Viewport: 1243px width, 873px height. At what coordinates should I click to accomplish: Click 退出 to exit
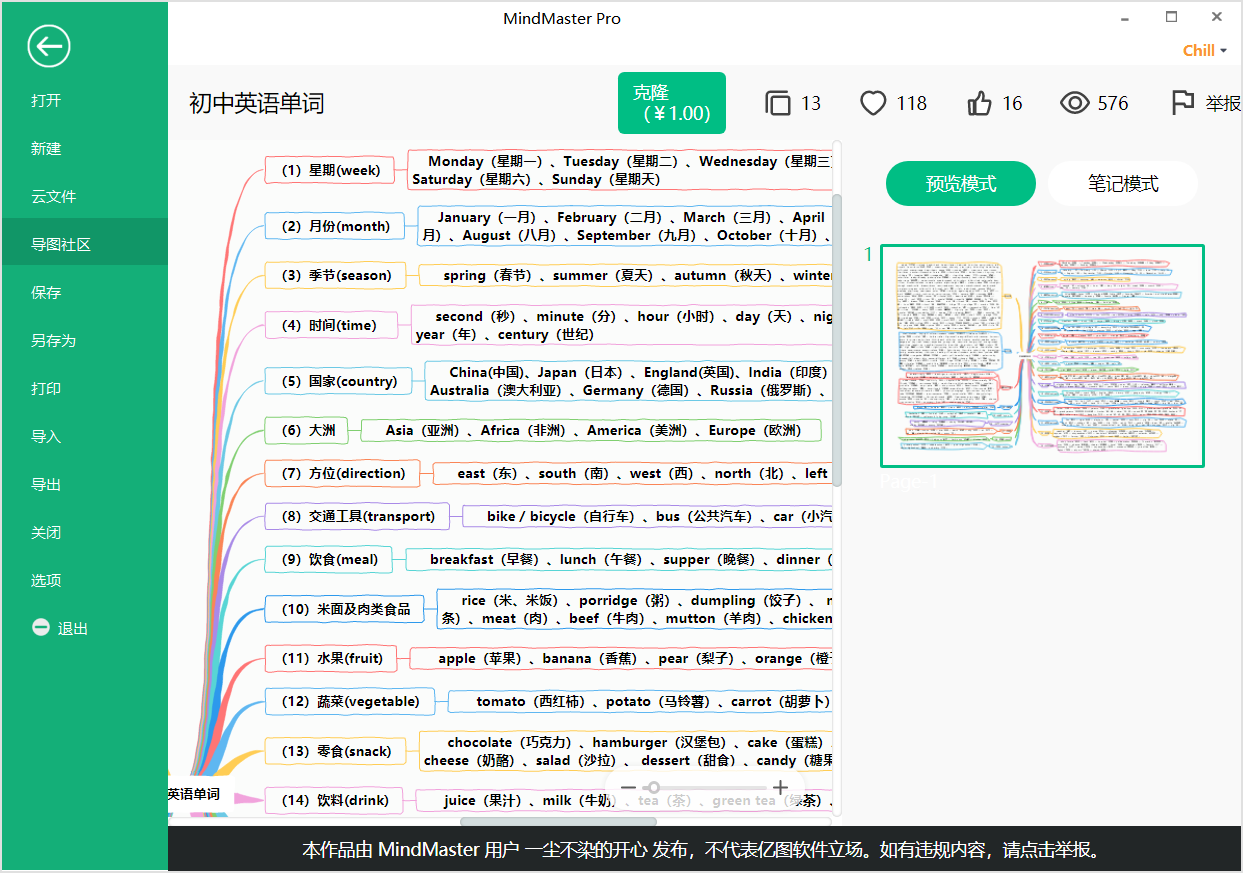click(73, 628)
